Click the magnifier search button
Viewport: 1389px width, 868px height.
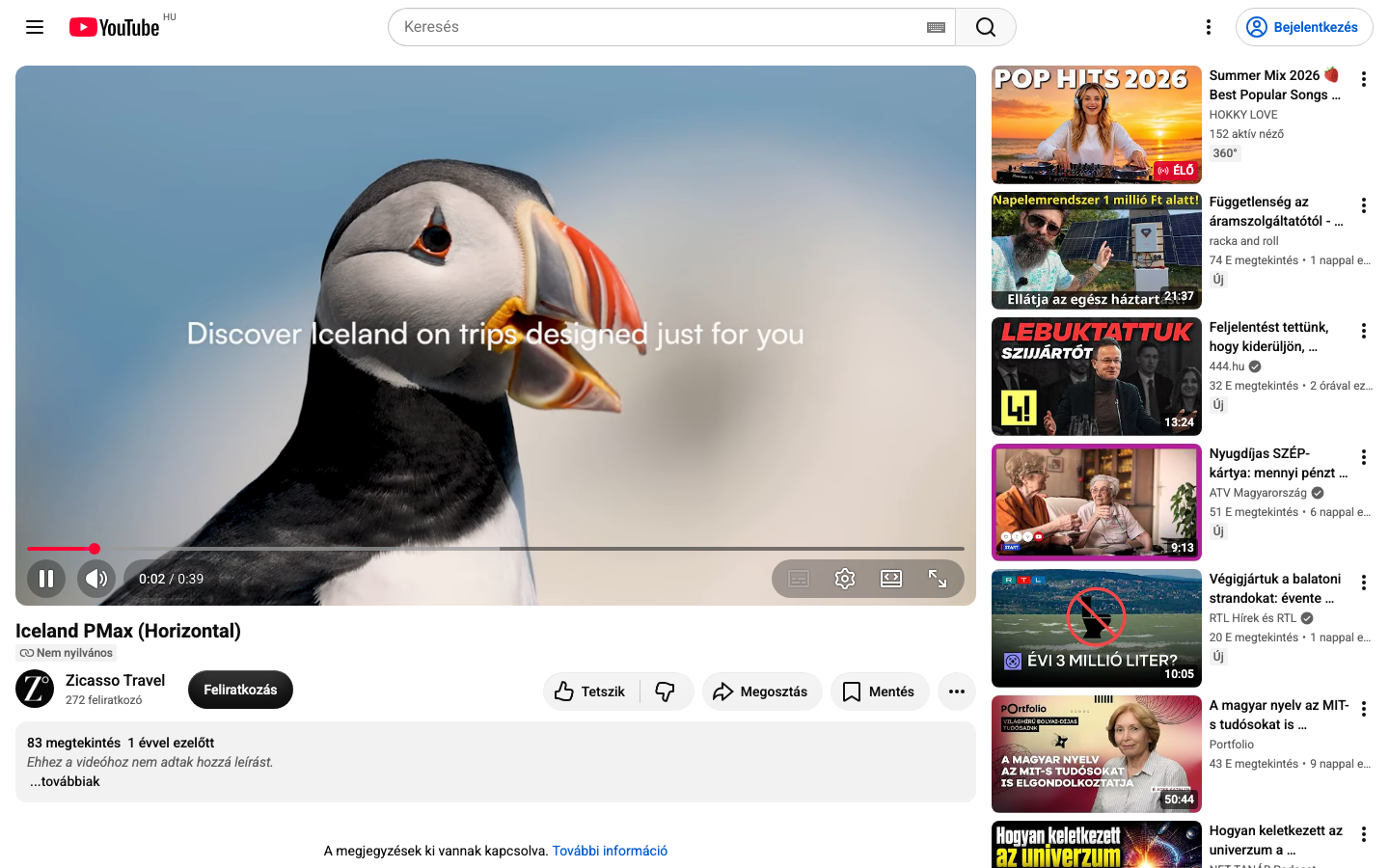985,27
